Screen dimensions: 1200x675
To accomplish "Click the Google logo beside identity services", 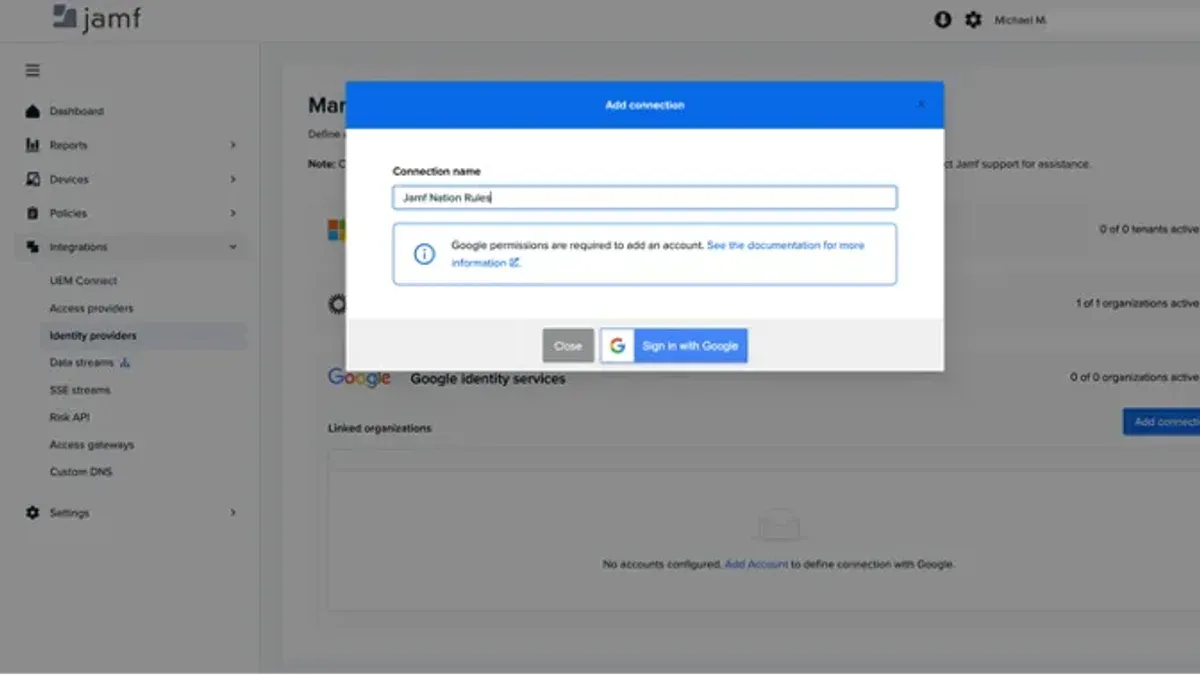I will 359,377.
